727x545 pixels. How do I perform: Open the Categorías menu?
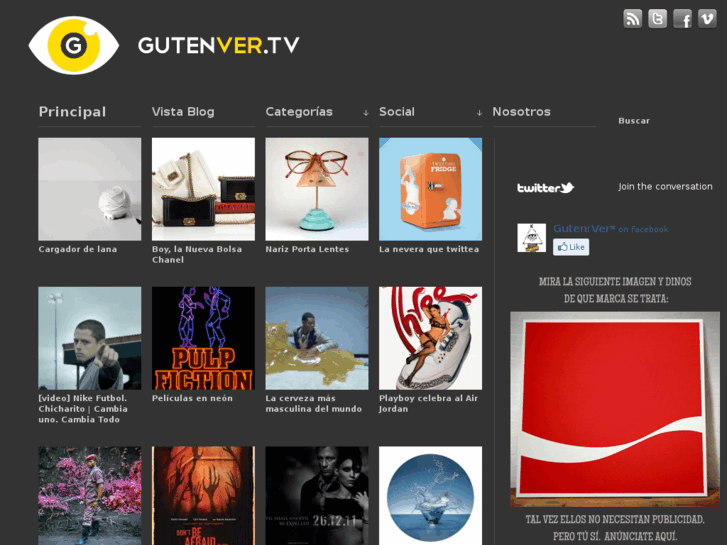tap(299, 112)
